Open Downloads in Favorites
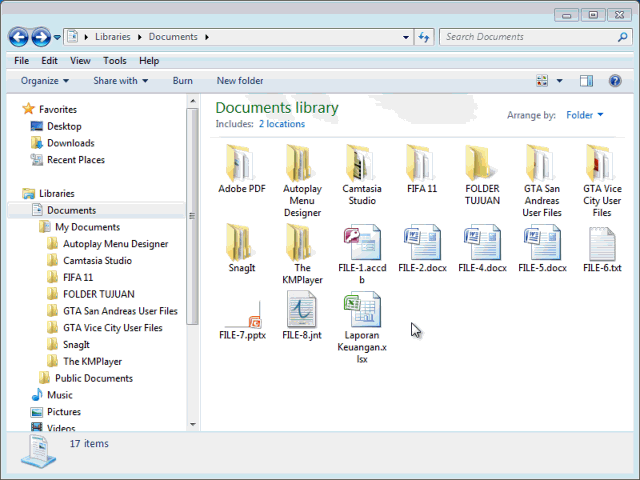Viewport: 640px width, 480px height. point(63,143)
